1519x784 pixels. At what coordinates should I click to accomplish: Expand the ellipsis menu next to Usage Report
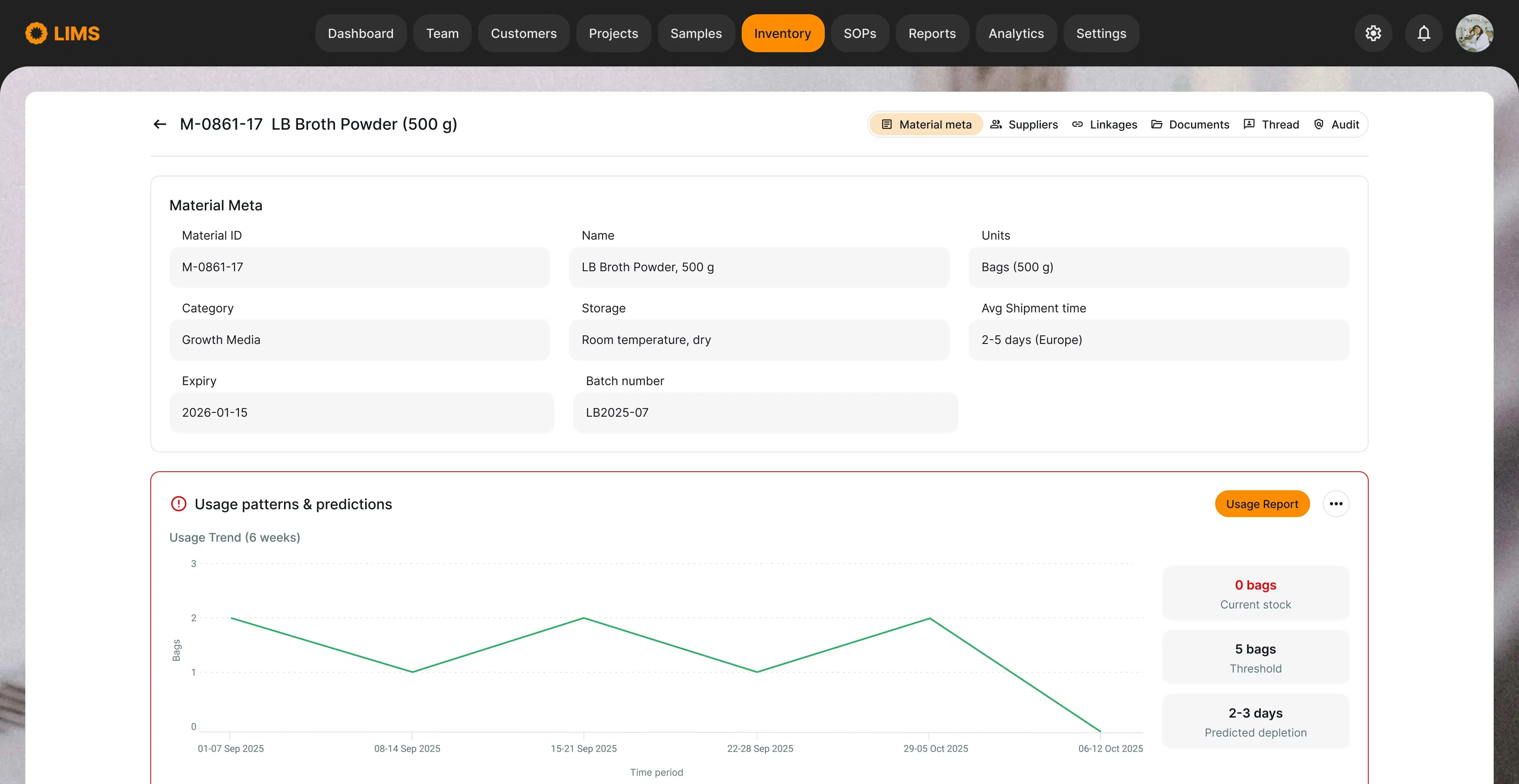1337,503
